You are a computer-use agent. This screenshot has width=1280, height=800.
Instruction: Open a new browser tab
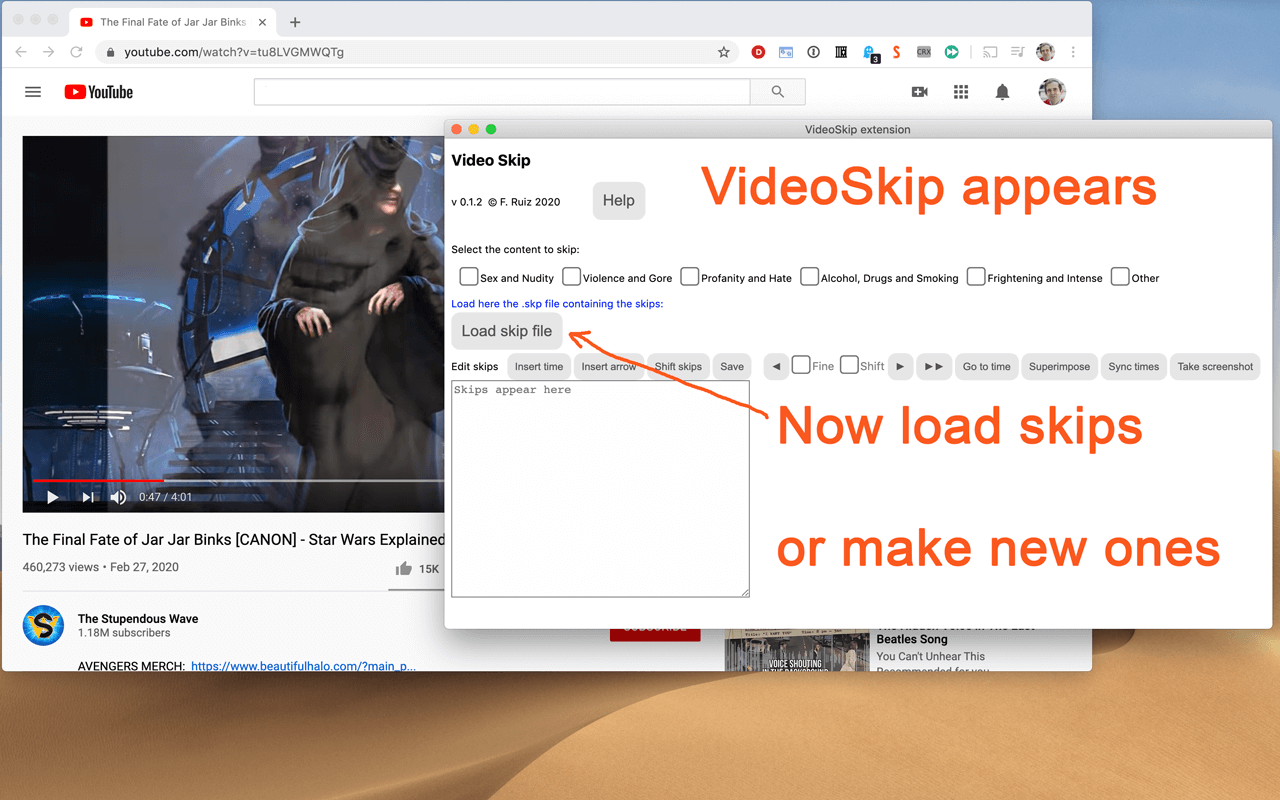tap(294, 21)
